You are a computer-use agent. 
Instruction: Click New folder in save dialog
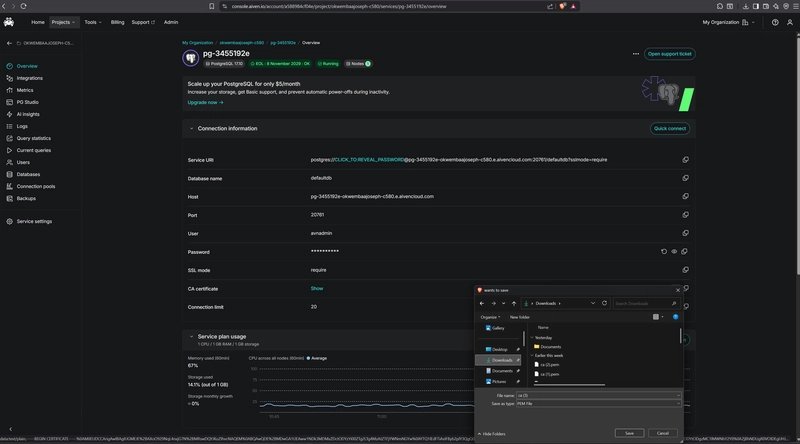519,317
